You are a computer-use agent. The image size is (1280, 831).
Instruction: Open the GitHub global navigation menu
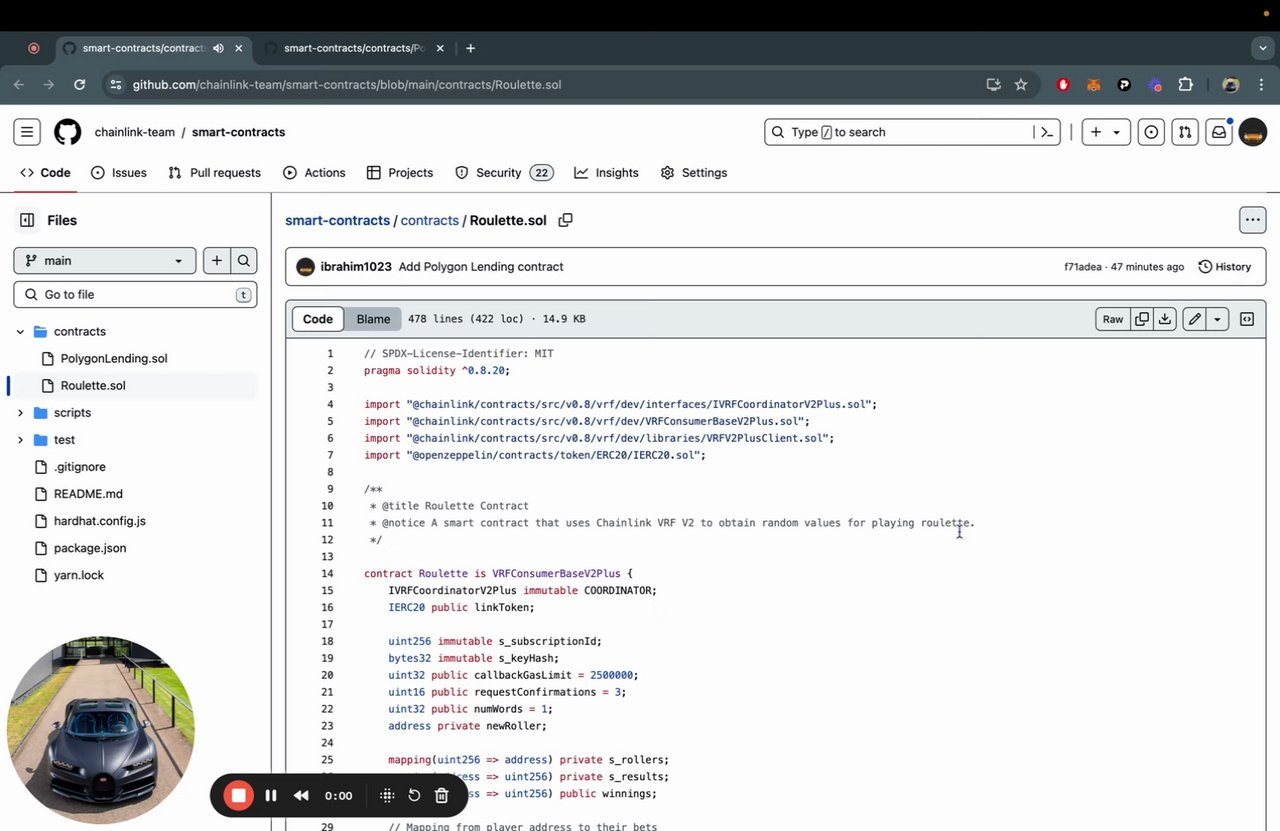[27, 132]
